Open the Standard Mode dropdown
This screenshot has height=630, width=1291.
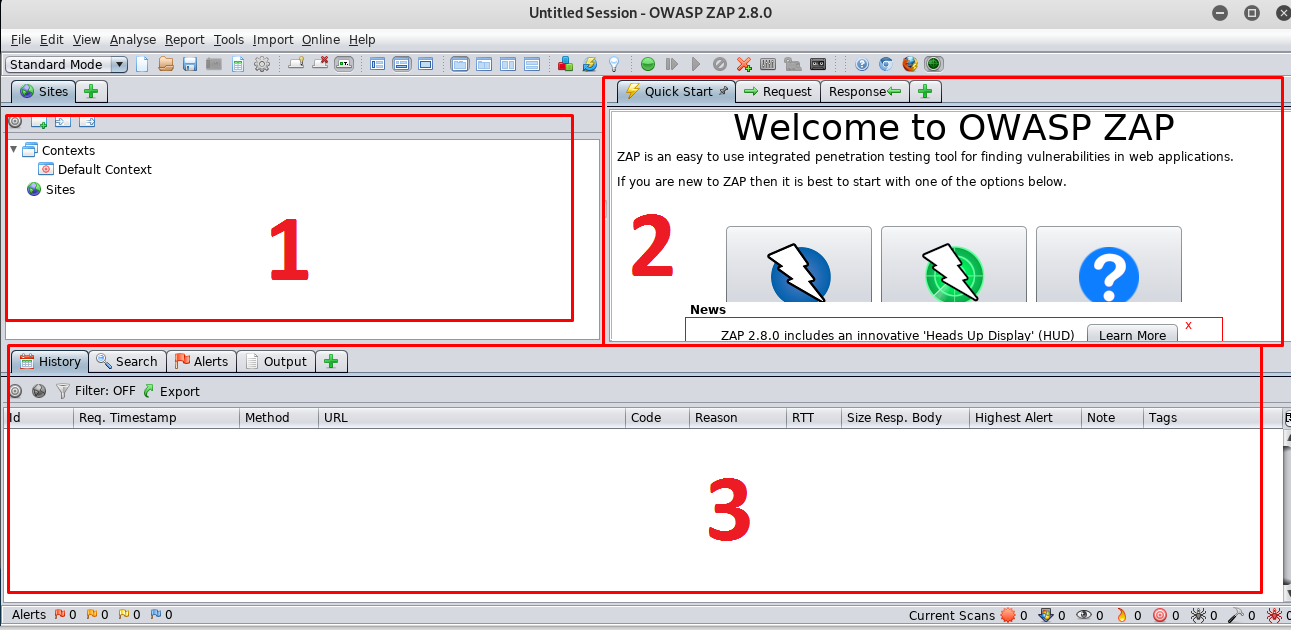pyautogui.click(x=67, y=64)
